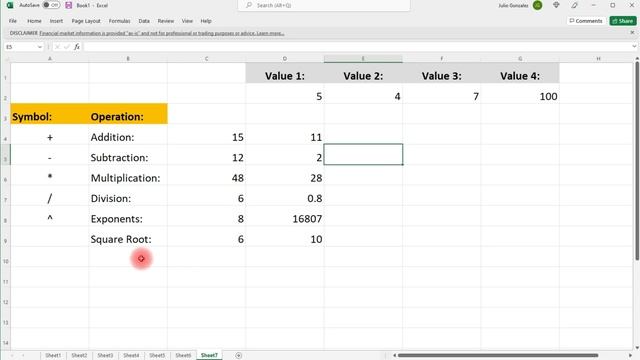
Task: Select the 'Addition:' label cell
Action: [x=128, y=134]
